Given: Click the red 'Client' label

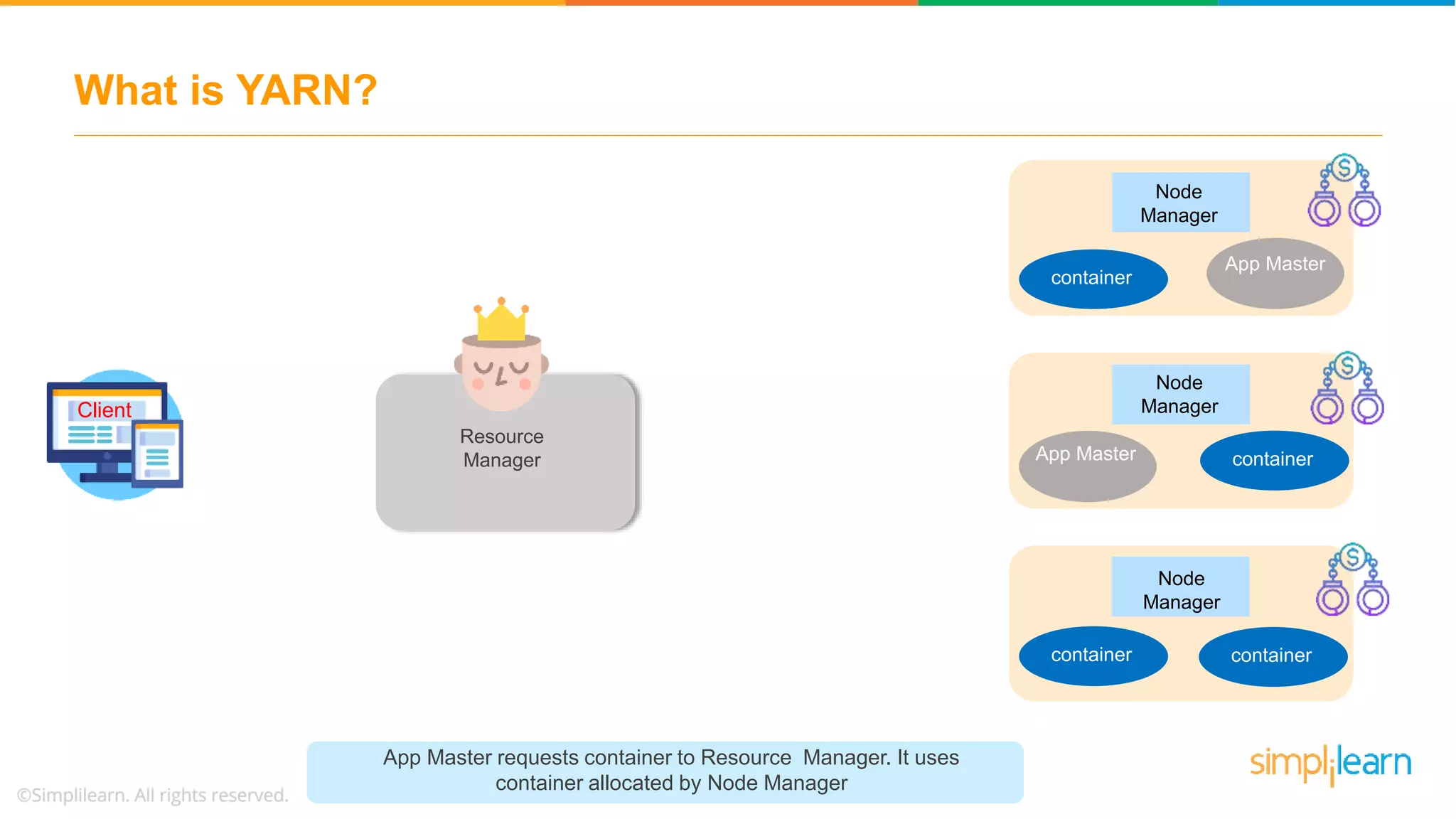Looking at the screenshot, I should pos(105,410).
